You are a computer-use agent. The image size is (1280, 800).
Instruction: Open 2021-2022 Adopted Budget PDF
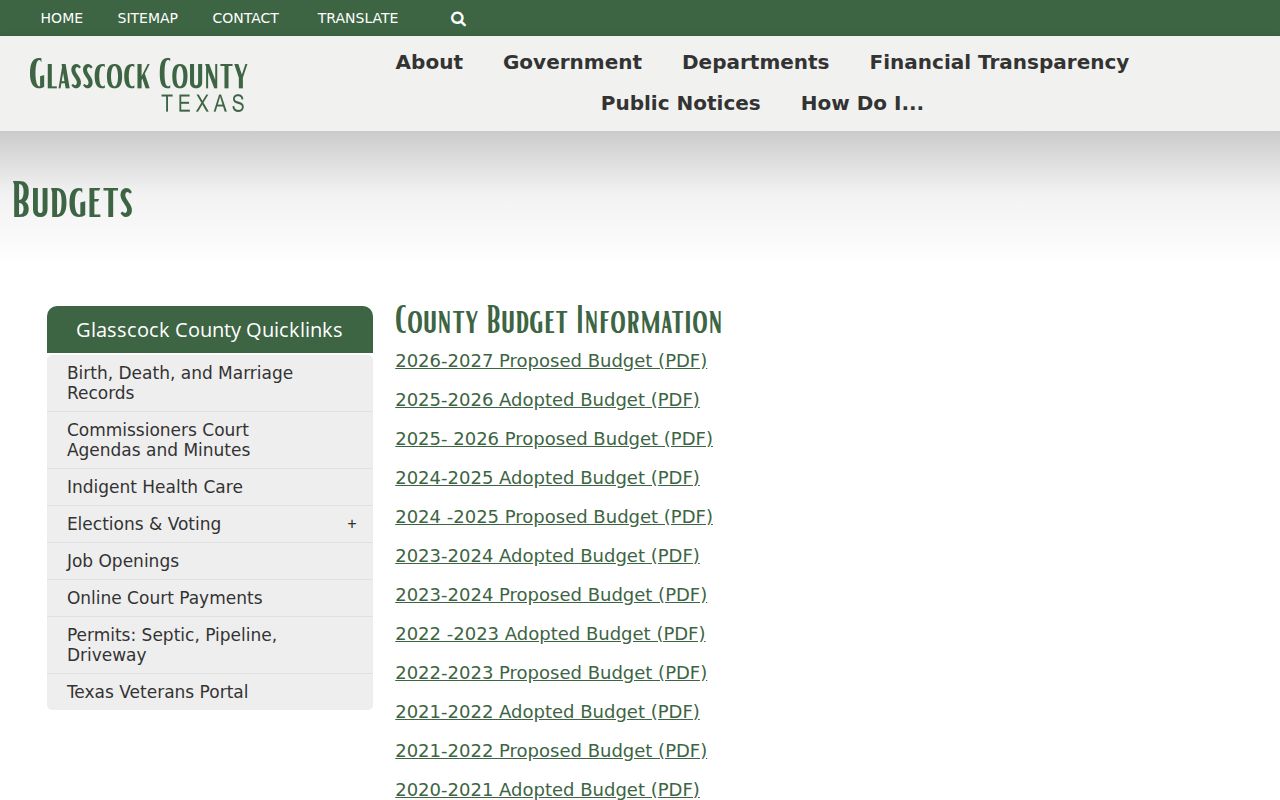pyautogui.click(x=547, y=712)
